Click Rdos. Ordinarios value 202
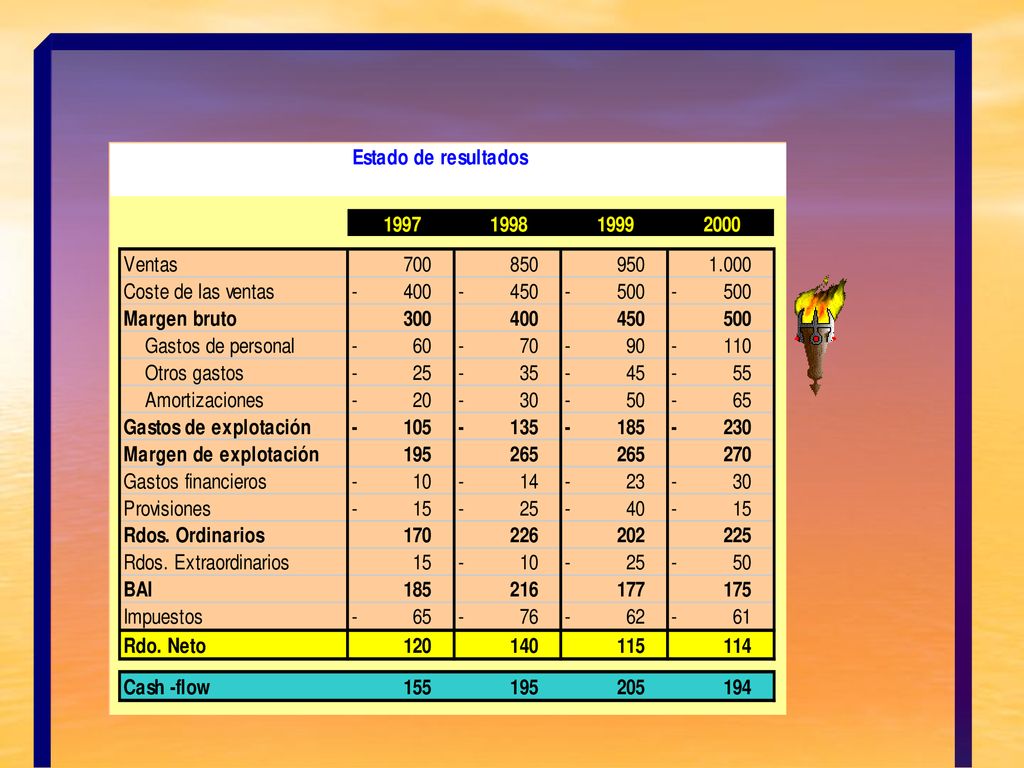The height and width of the screenshot is (768, 1024). coord(630,536)
